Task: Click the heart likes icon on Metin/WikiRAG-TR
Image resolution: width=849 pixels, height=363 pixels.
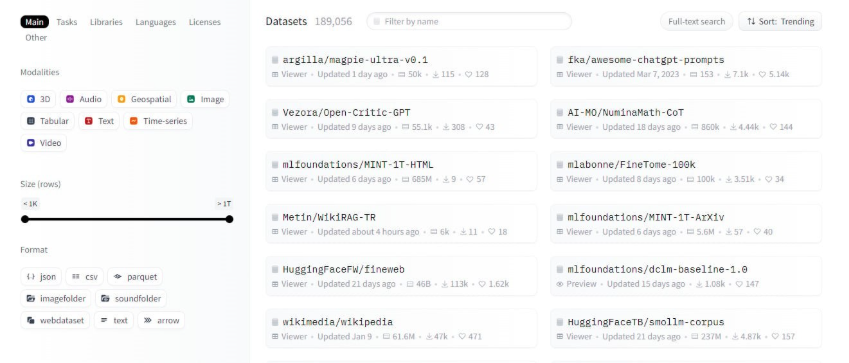Action: [x=492, y=232]
